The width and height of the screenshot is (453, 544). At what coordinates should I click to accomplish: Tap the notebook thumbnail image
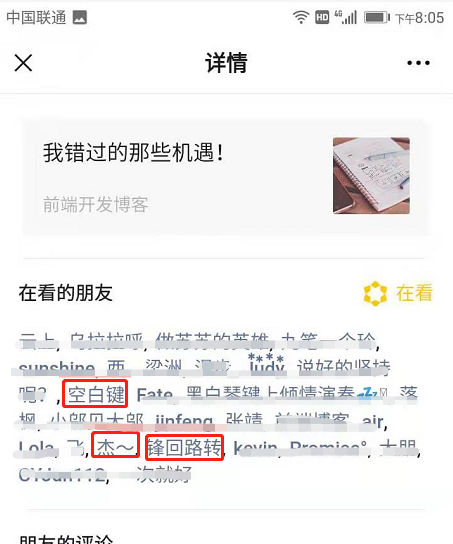point(371,176)
